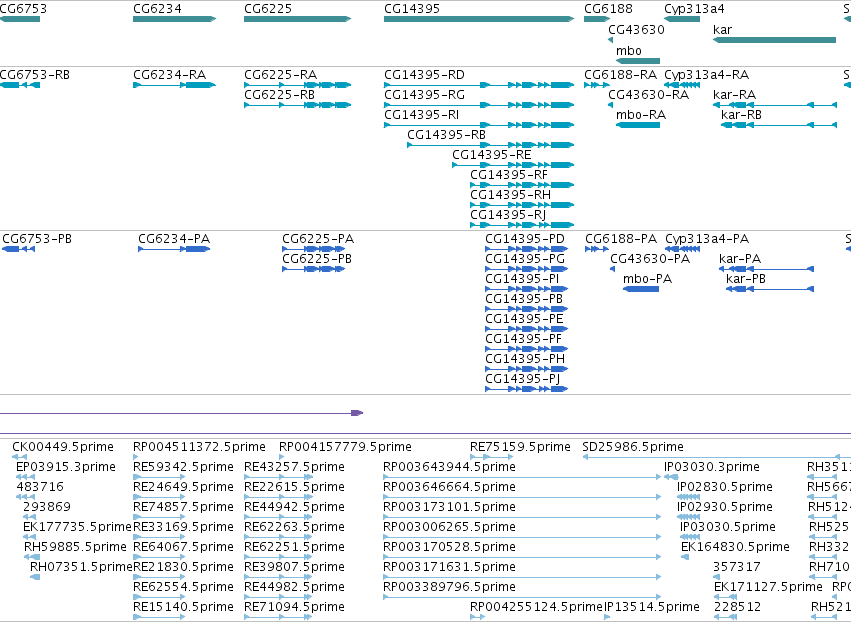Open transcript CG6188-RA label
851x622 pixels.
[620, 74]
